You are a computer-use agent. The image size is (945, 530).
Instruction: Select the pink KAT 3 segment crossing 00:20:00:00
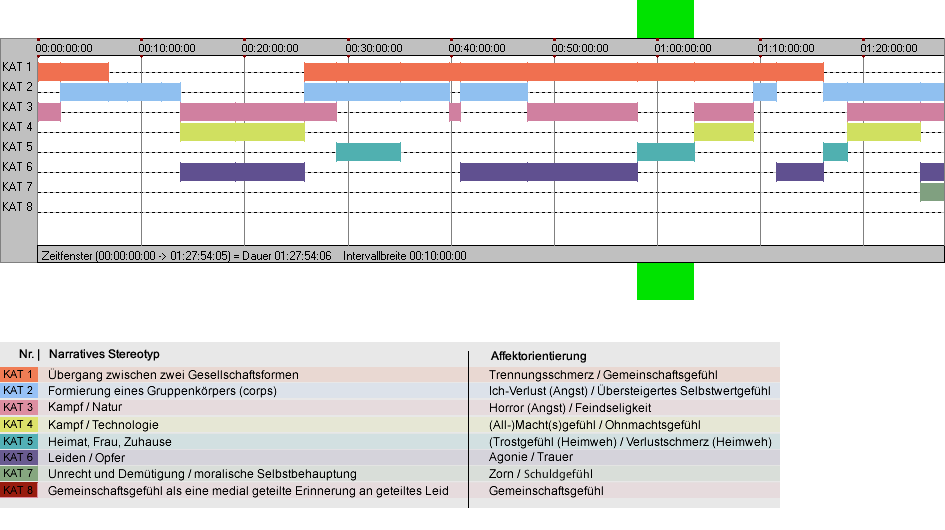(259, 112)
